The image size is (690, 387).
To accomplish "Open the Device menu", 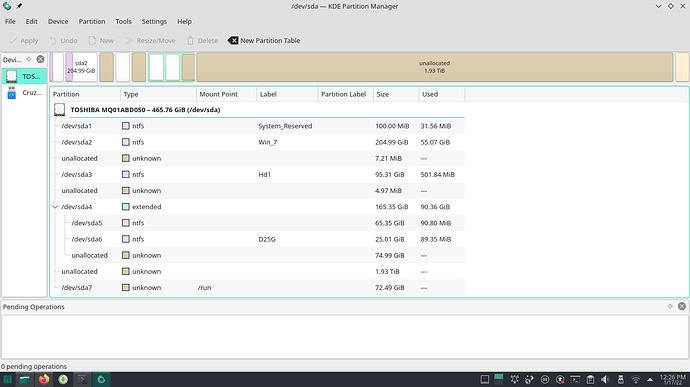I will point(58,22).
